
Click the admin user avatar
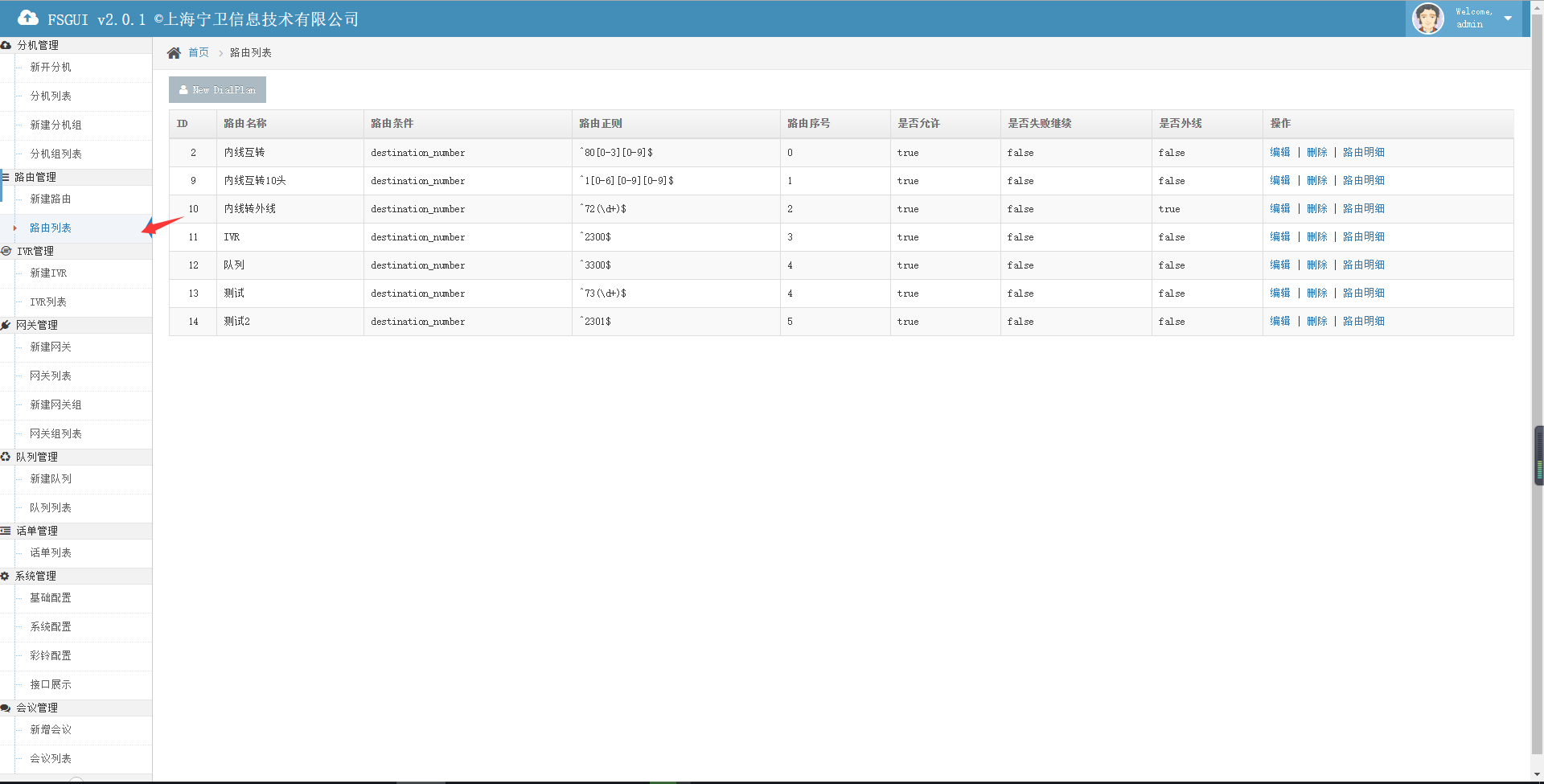[1427, 18]
